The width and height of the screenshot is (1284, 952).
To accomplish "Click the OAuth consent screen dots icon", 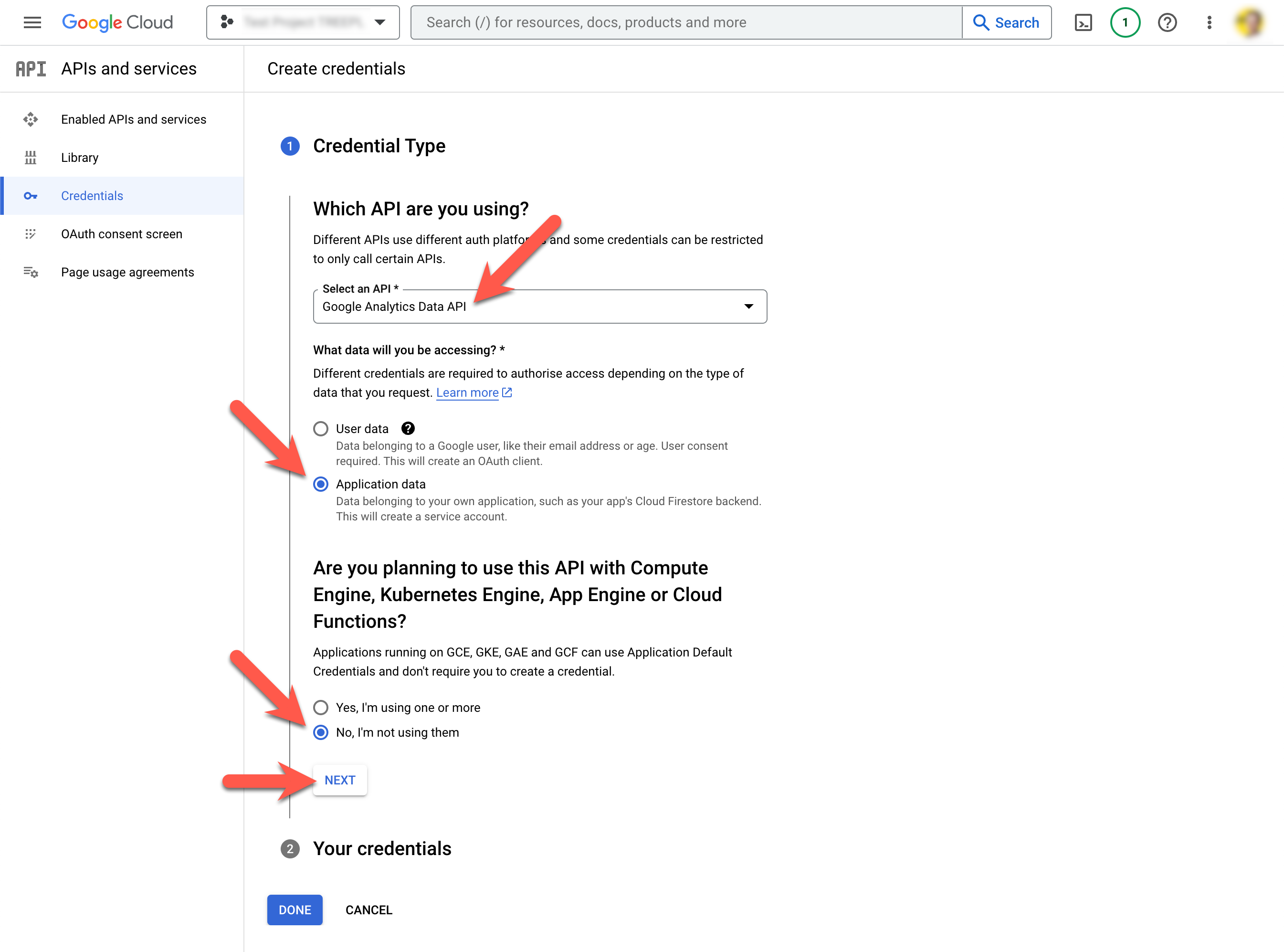I will pyautogui.click(x=31, y=234).
